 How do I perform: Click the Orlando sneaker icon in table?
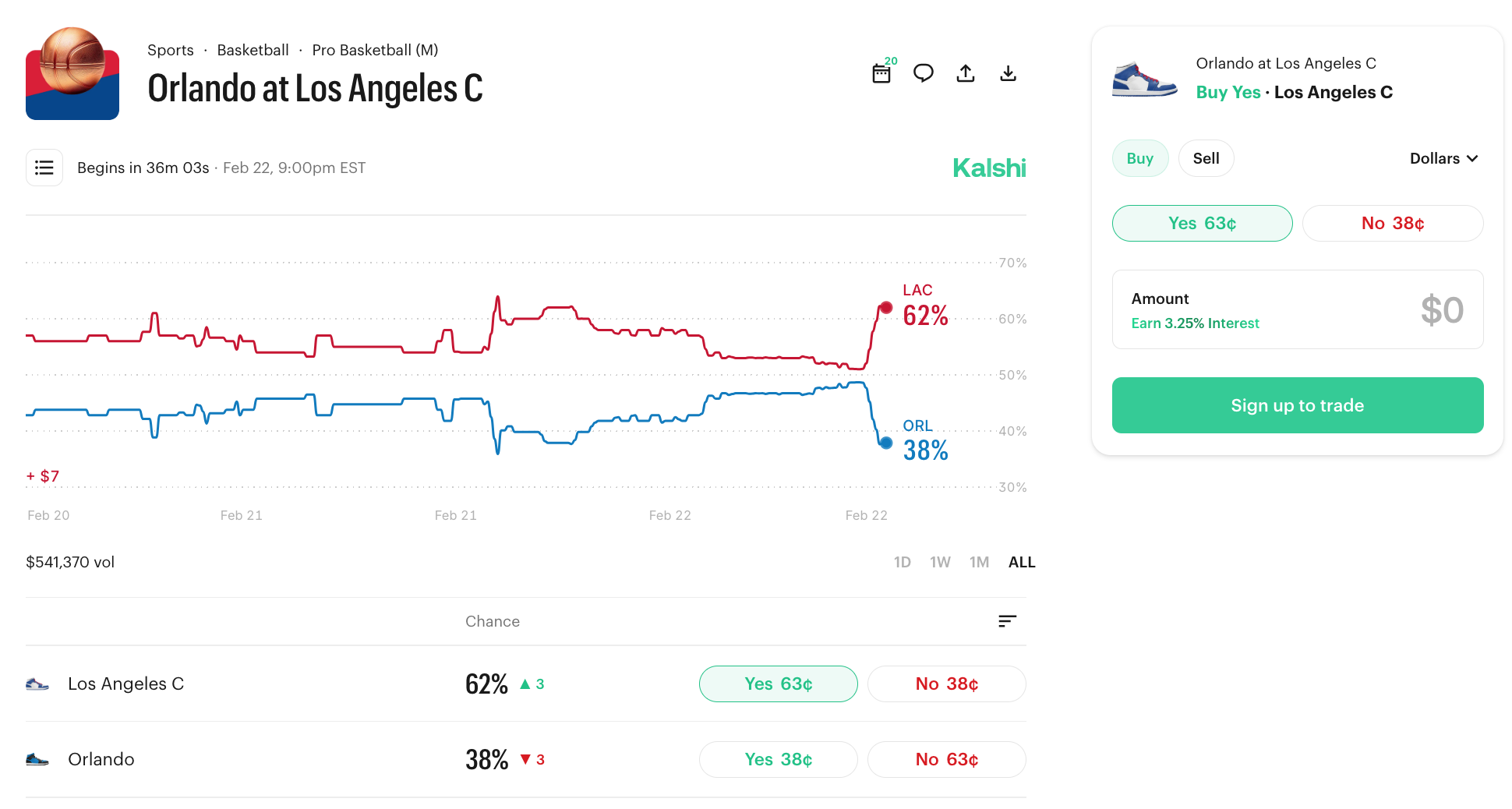37,760
